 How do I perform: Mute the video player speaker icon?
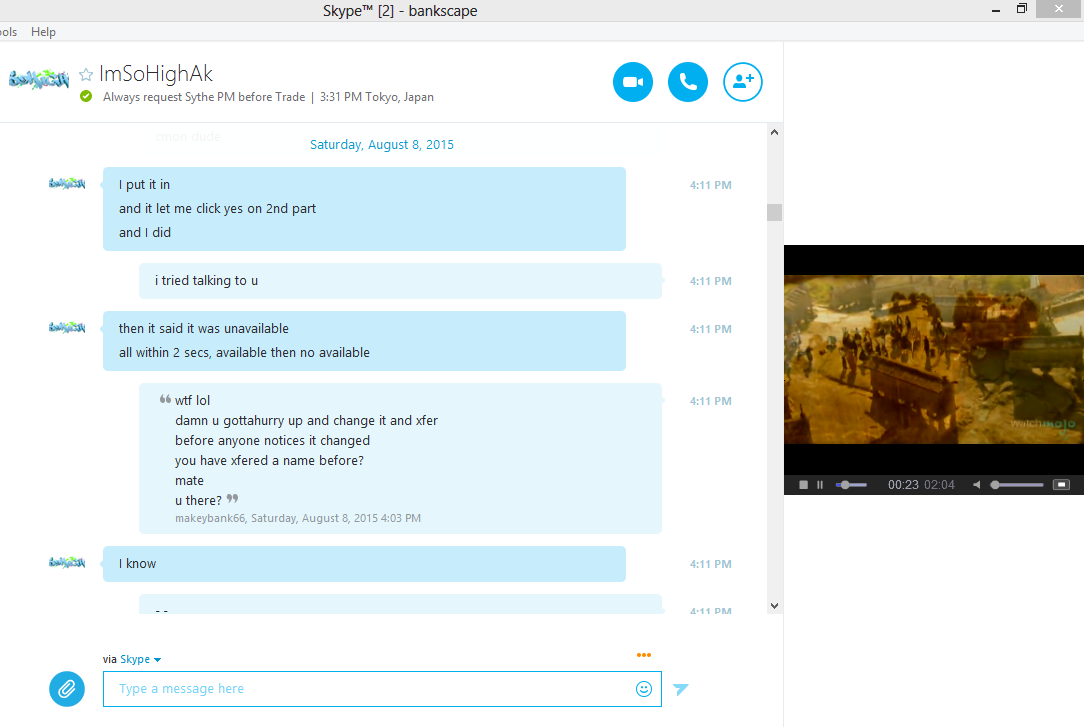[x=977, y=485]
